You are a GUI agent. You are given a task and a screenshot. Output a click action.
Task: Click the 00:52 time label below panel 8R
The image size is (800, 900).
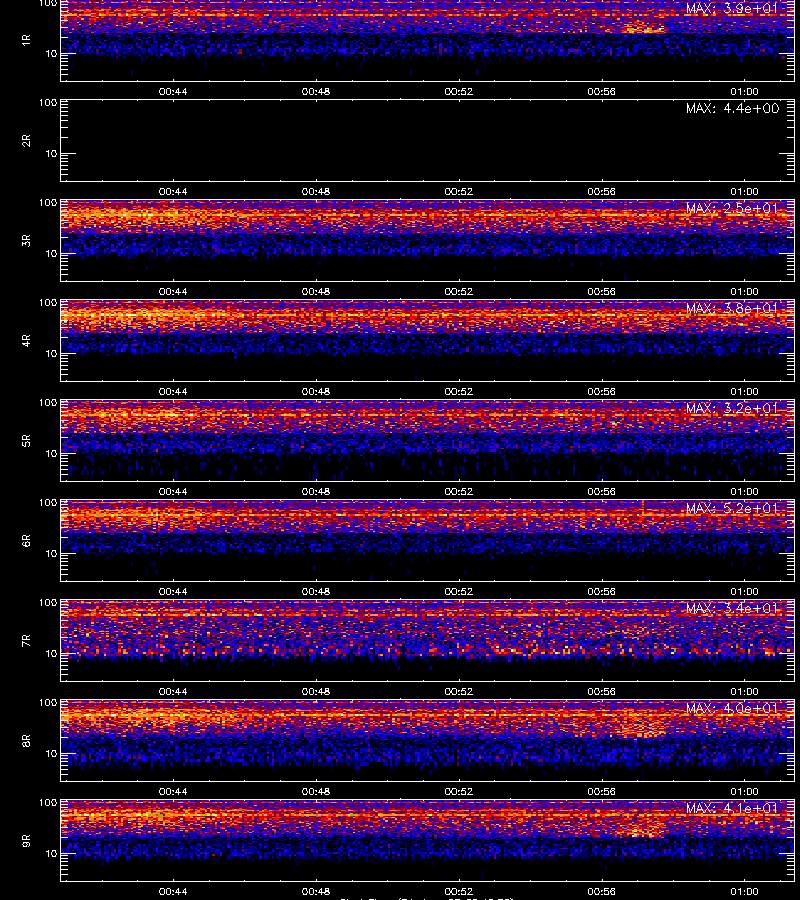[x=459, y=792]
